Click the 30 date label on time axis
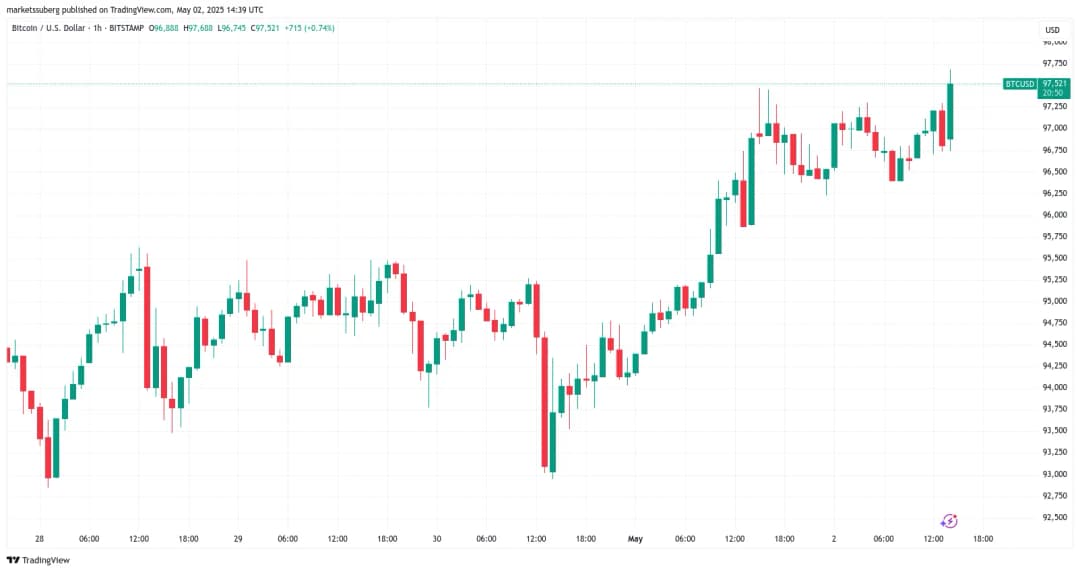The height and width of the screenshot is (572, 1080). point(437,539)
